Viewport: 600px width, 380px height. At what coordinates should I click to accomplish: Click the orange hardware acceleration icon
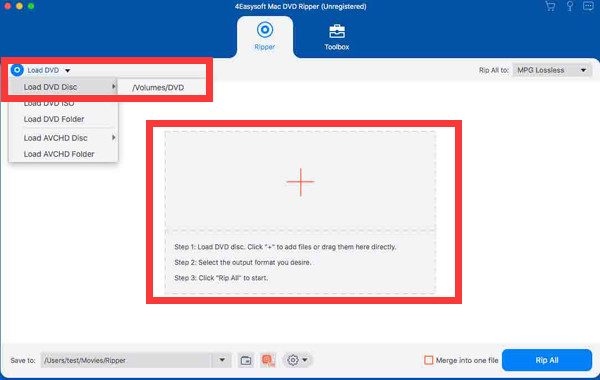(268, 360)
